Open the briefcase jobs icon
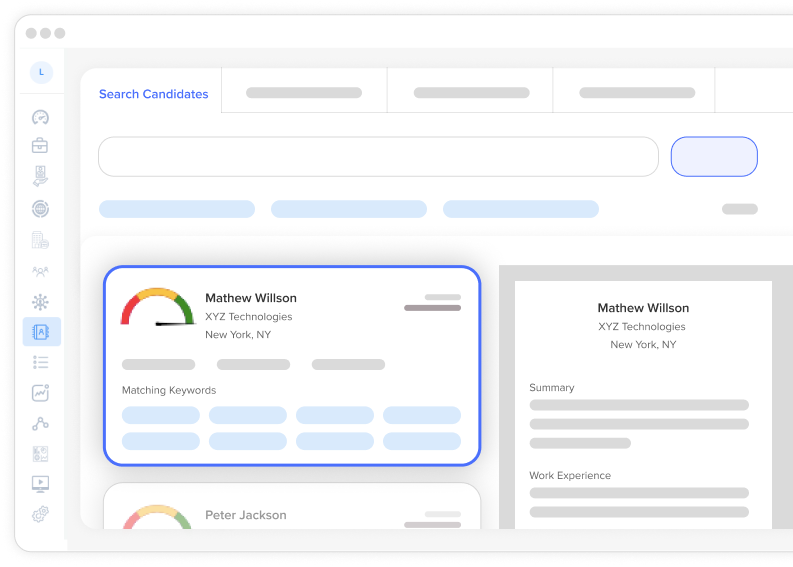This screenshot has height=567, width=793. coord(40,146)
